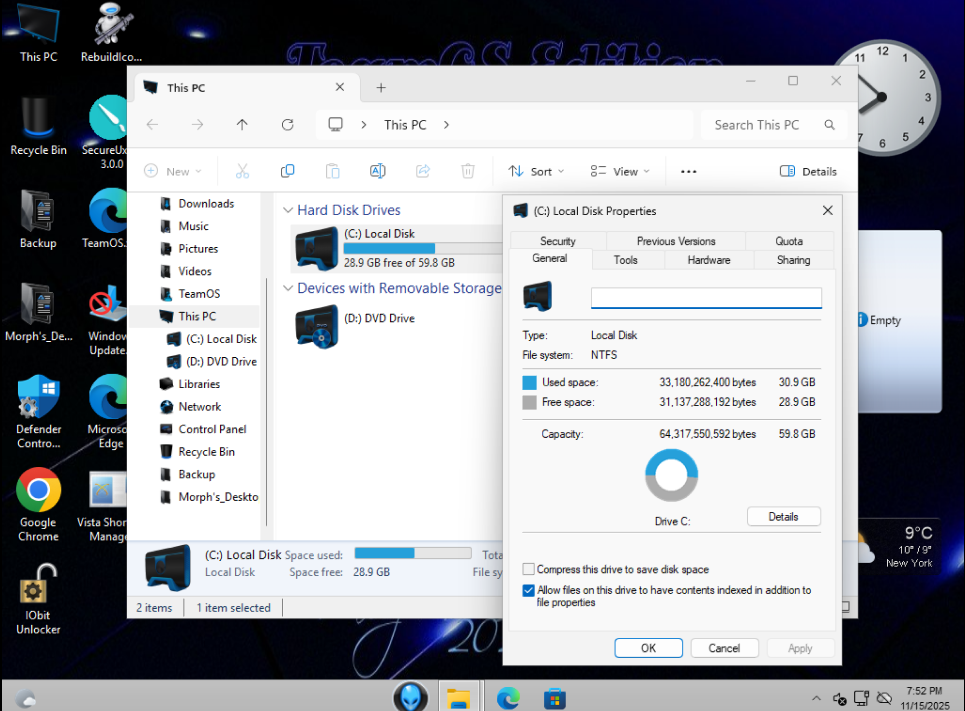This screenshot has height=711, width=965.
Task: Switch to the Security tab
Action: (x=557, y=241)
